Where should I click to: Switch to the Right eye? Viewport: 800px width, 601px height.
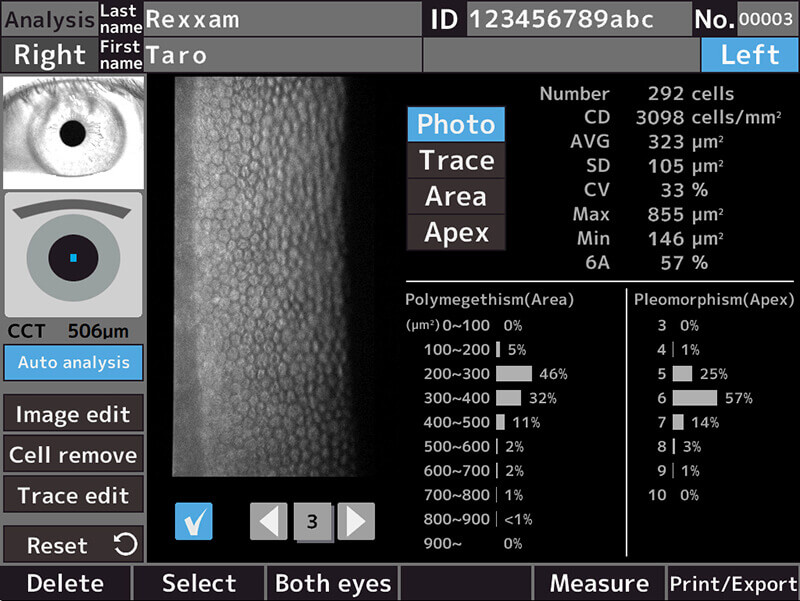pyautogui.click(x=49, y=55)
